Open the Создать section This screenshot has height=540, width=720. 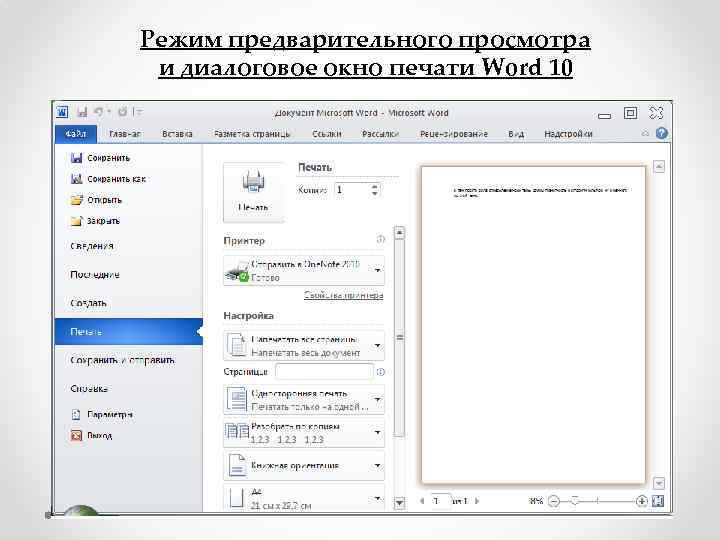pyautogui.click(x=88, y=303)
